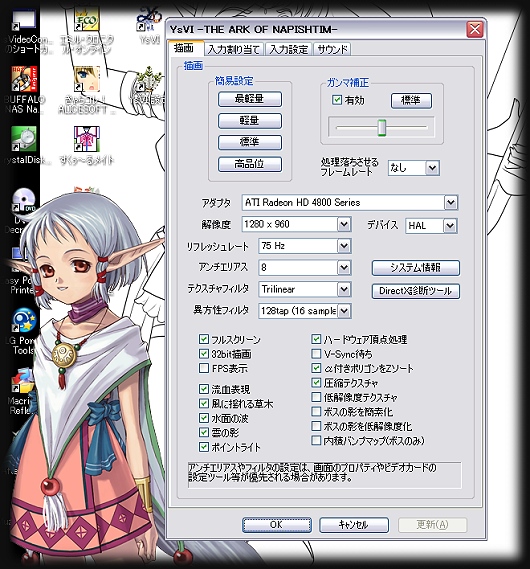Image resolution: width=530 pixels, height=569 pixels.
Task: Toggle the 風に揺れる草木 checkbox
Action: (x=204, y=404)
